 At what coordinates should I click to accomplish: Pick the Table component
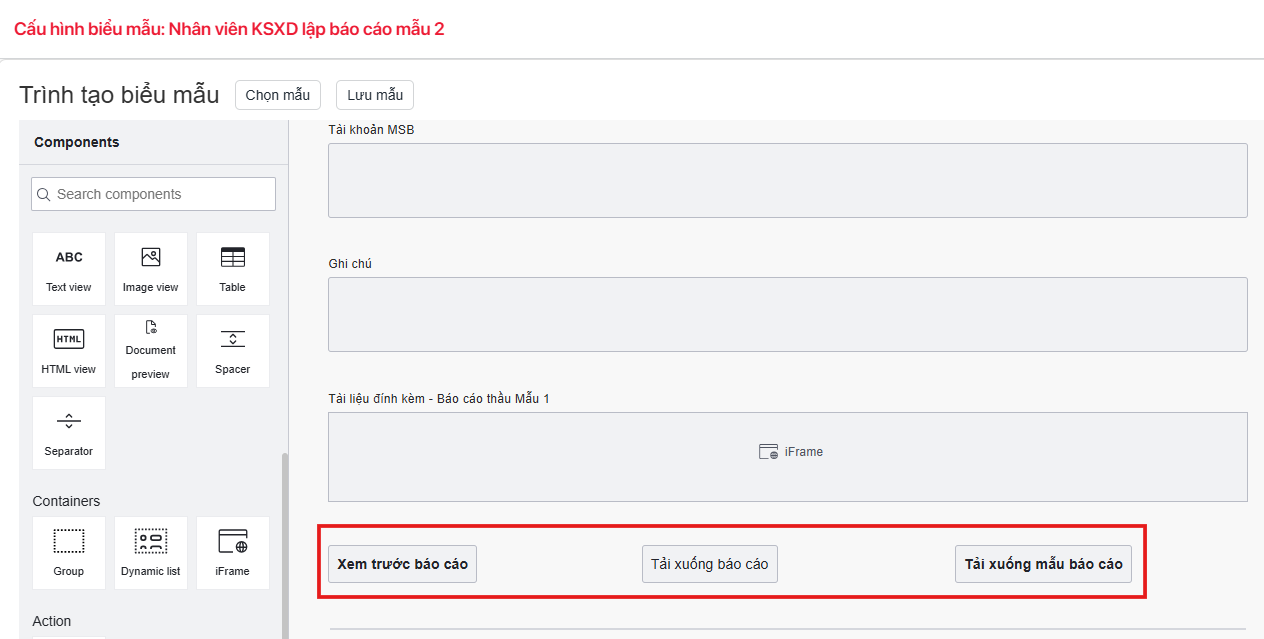(233, 269)
